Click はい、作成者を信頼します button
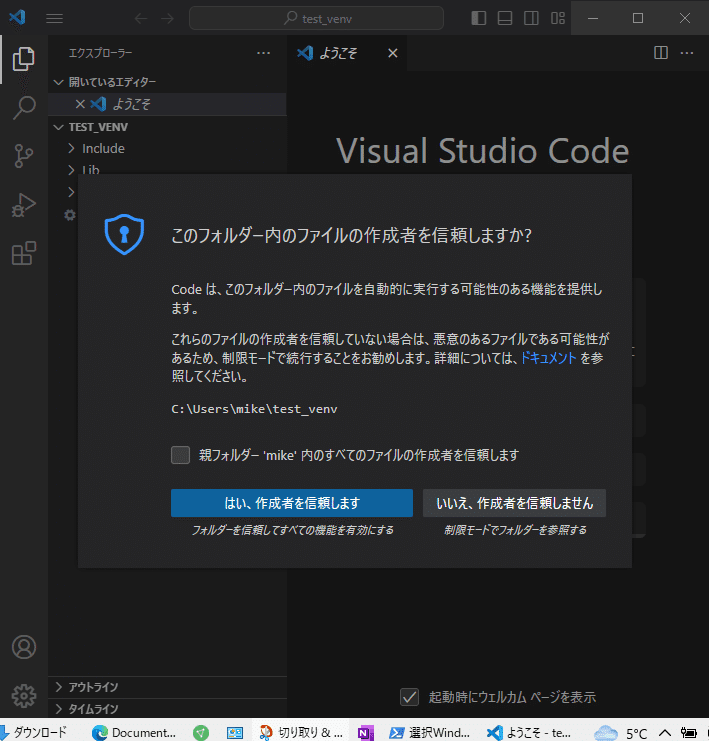Viewport: 709px width, 741px height. coord(292,503)
